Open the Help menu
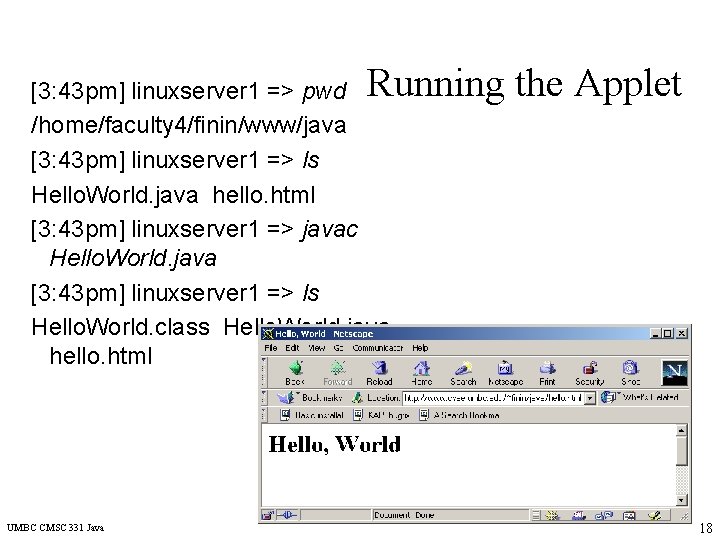Viewport: 720px width, 540px height. click(x=420, y=348)
